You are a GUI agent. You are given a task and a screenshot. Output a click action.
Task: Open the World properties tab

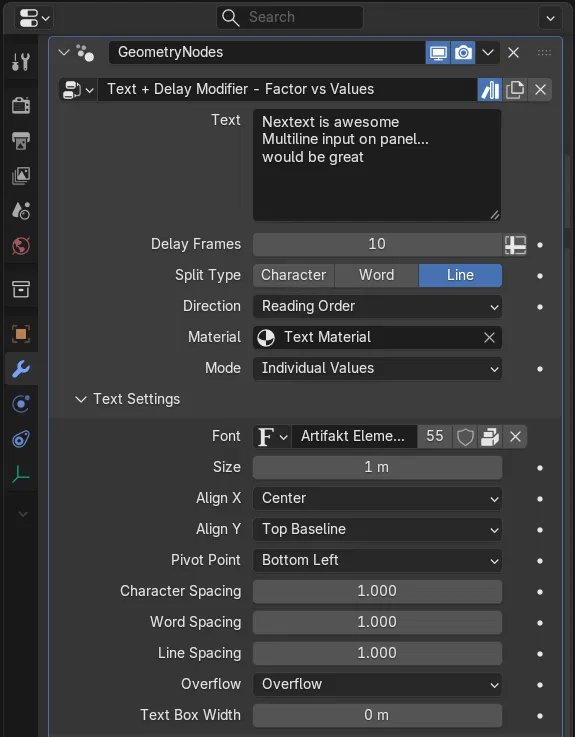(21, 245)
